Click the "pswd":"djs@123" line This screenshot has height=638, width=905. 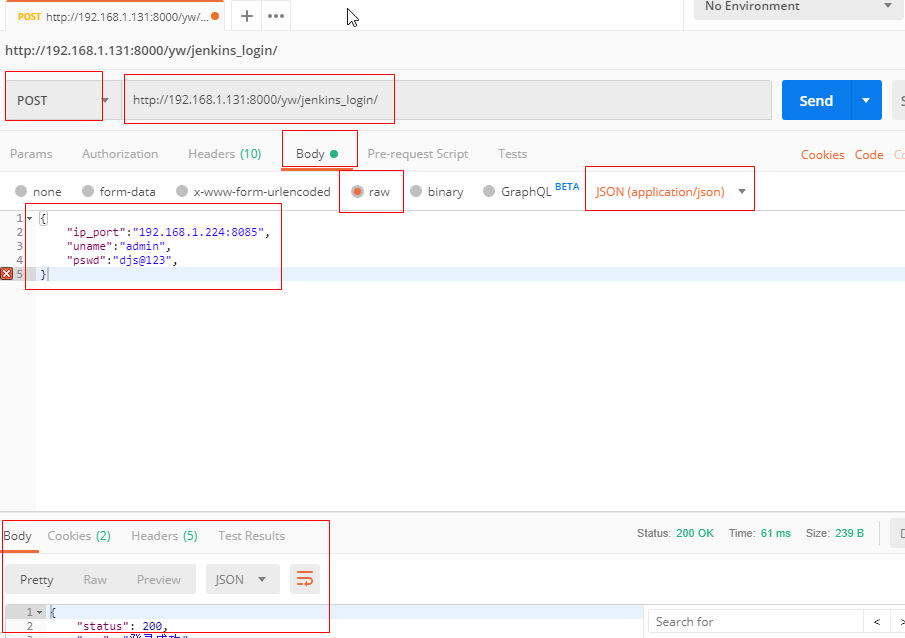coord(122,260)
